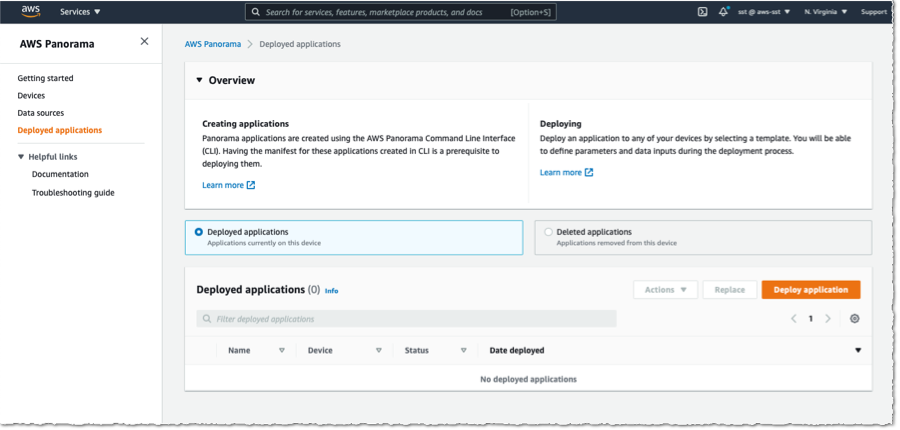Select the Deleted applications radio option
Screen dimensions: 900x430
(x=548, y=232)
